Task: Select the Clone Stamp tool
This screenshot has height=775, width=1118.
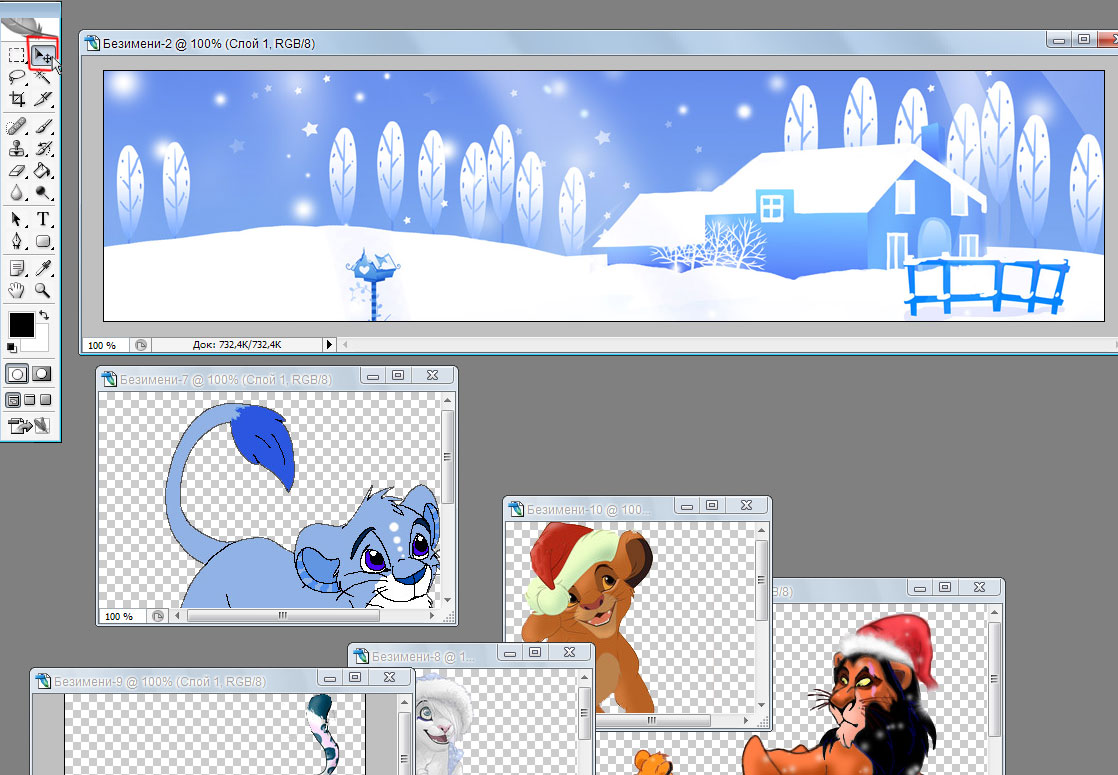Action: click(16, 148)
